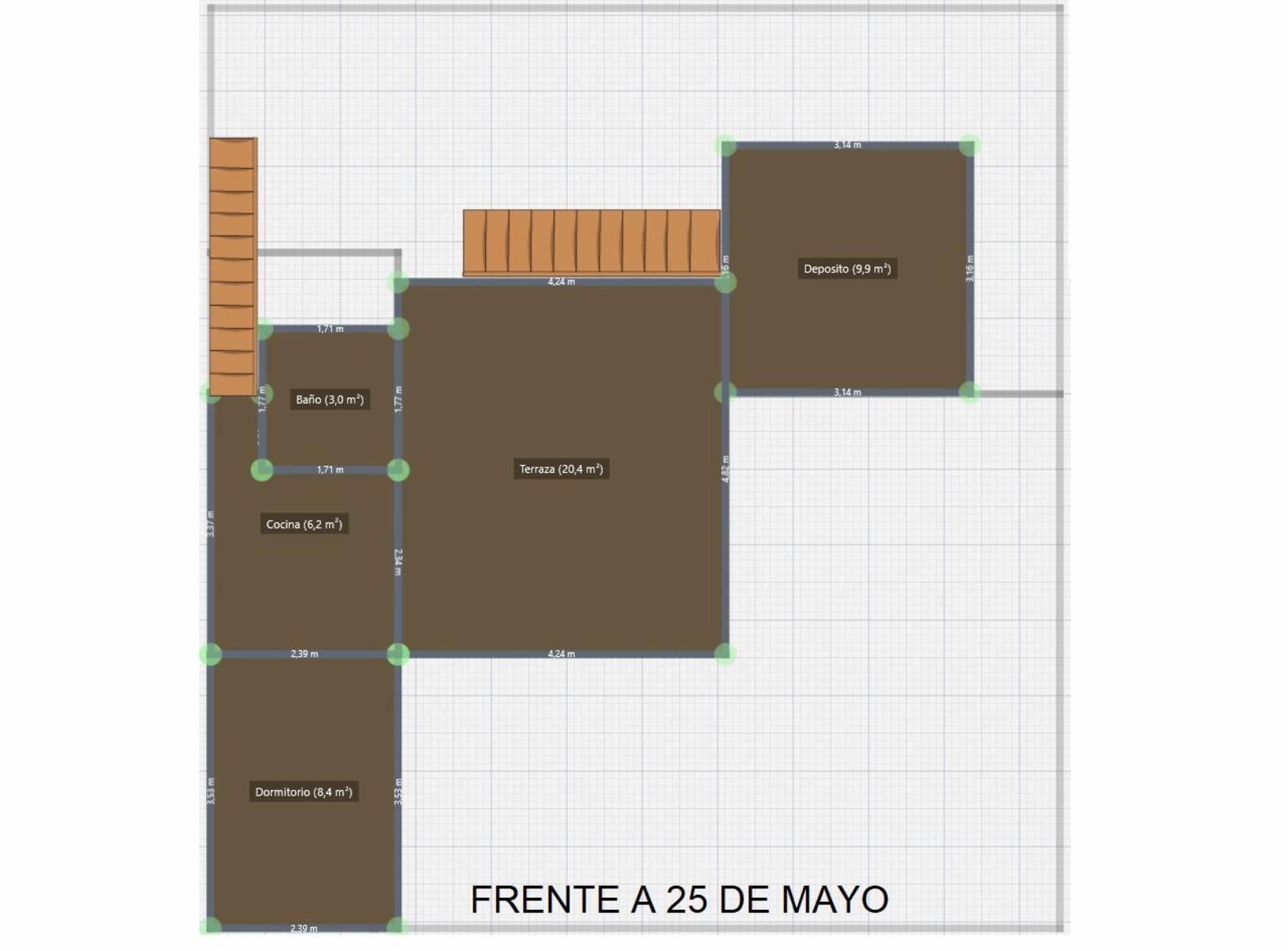Click the 3,53 m dimension on Dormitorio's left wall

tap(211, 792)
